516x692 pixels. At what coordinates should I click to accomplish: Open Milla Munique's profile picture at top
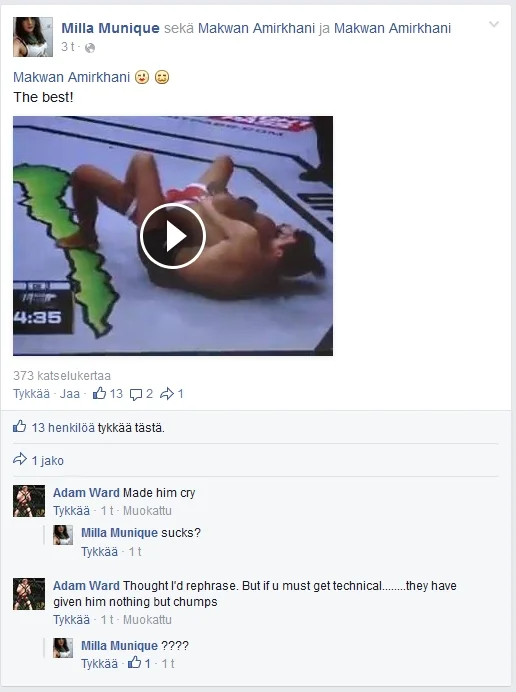pos(33,37)
